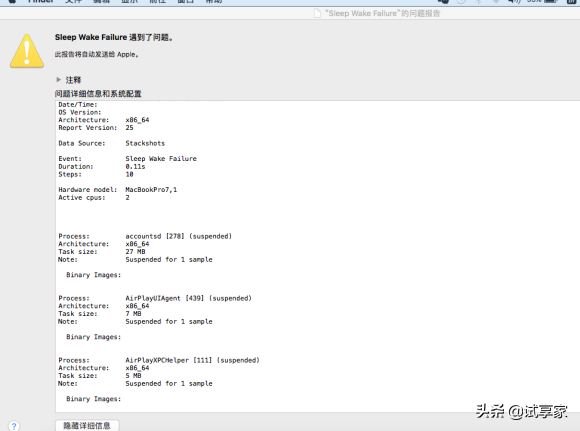Click the Hardware model MacBookPro7,1 line
Image resolution: width=580 pixels, height=431 pixels.
118,190
